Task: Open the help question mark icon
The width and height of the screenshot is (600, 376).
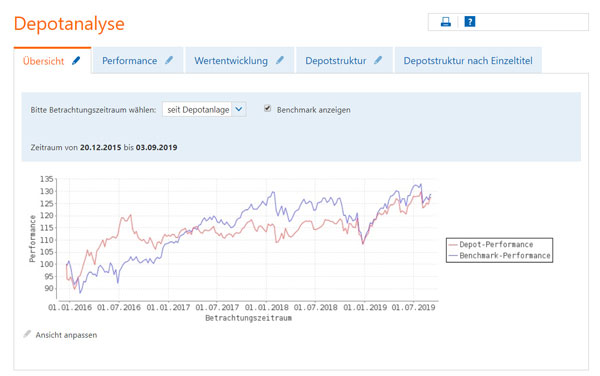Action: click(x=470, y=22)
